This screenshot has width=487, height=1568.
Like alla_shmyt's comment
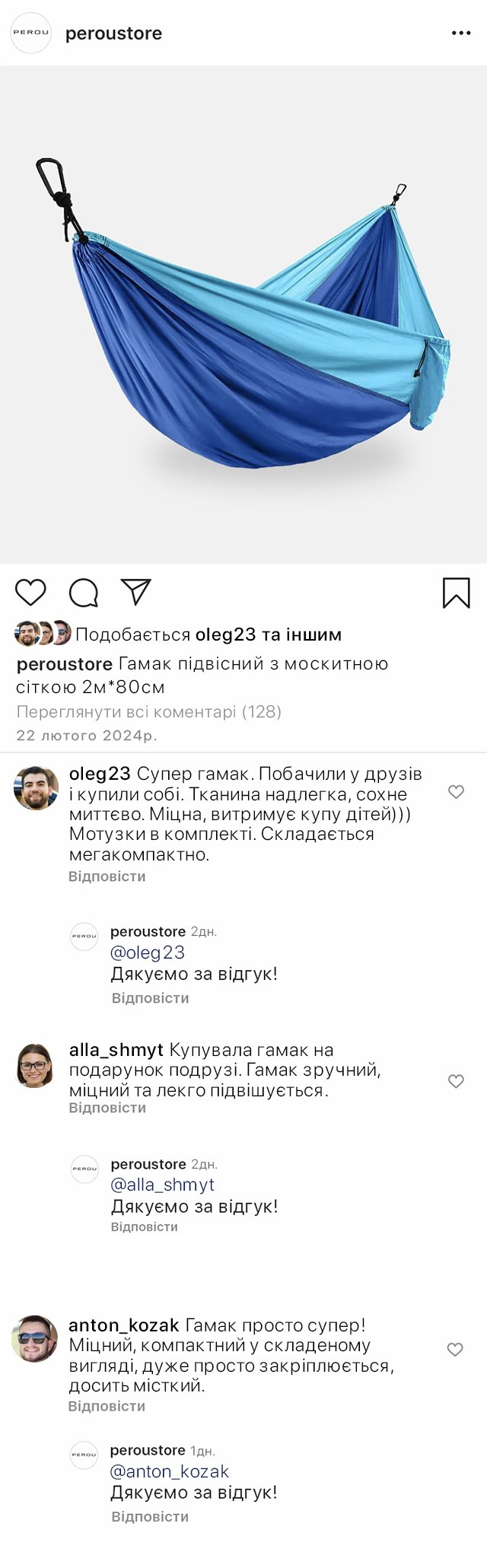click(456, 1081)
